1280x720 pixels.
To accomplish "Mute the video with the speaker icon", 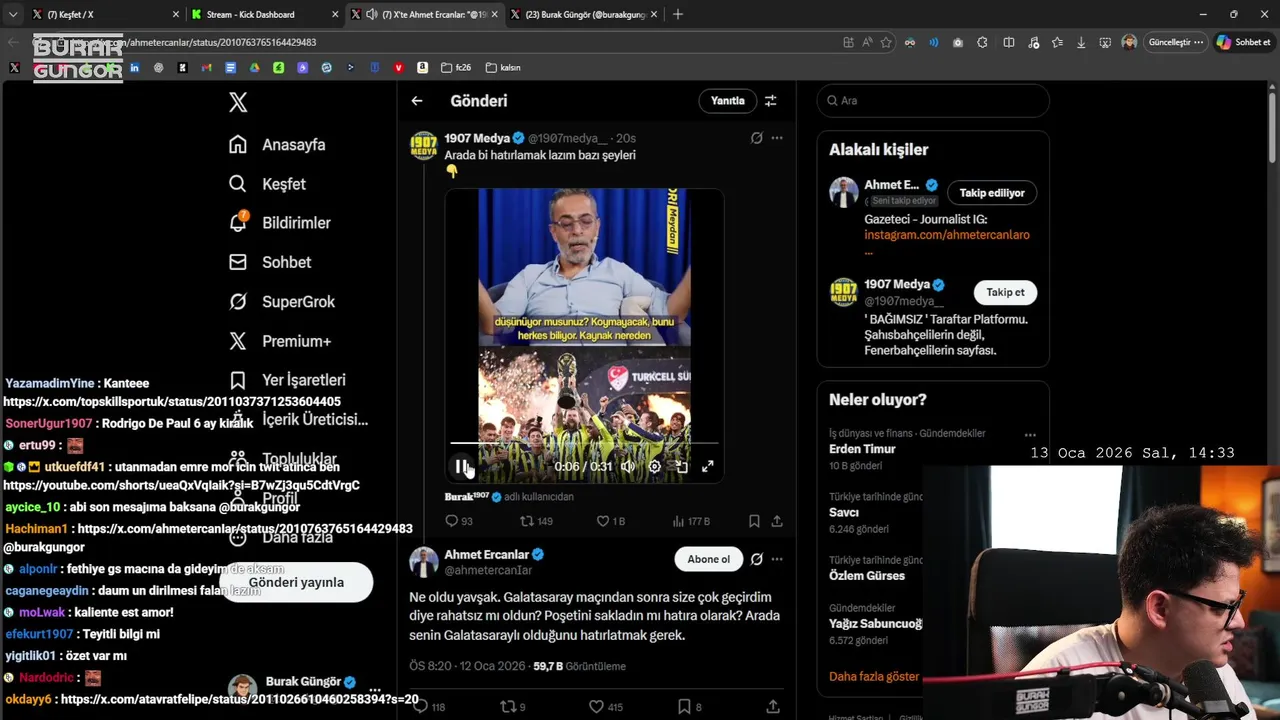I will pos(627,466).
